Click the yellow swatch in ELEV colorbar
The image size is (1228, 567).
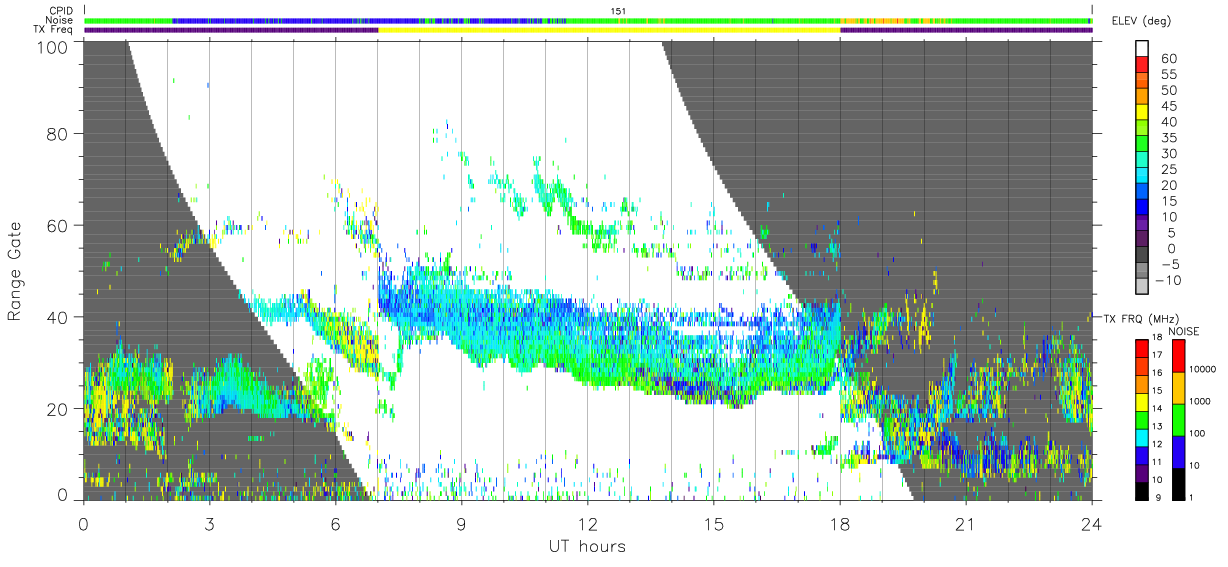(x=1142, y=112)
